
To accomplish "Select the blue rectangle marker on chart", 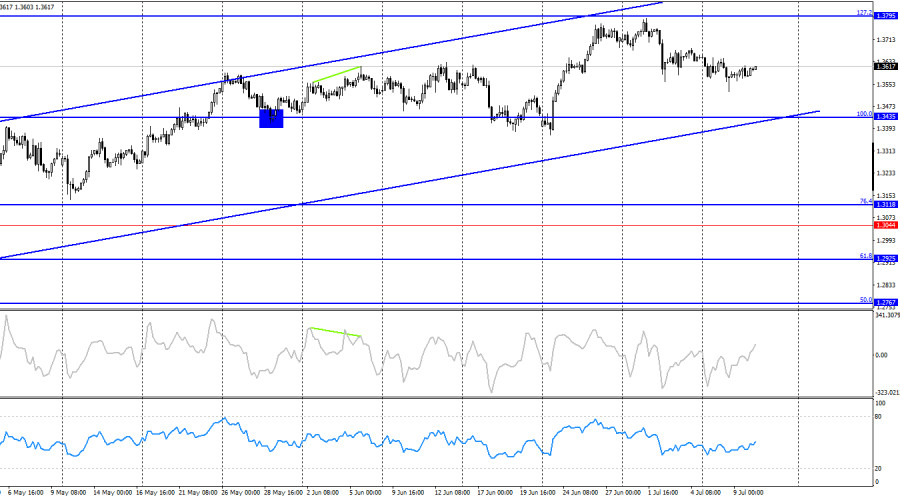I will tap(271, 118).
